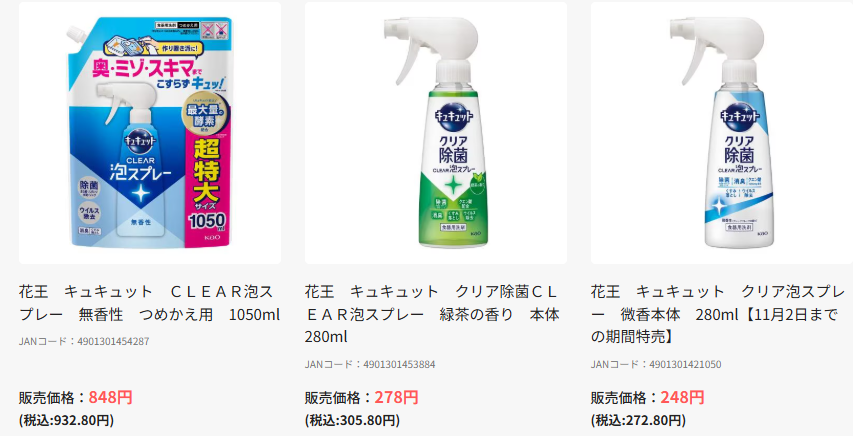Open the 1050ml refill pouch product image
The height and width of the screenshot is (436, 853).
tap(150, 133)
